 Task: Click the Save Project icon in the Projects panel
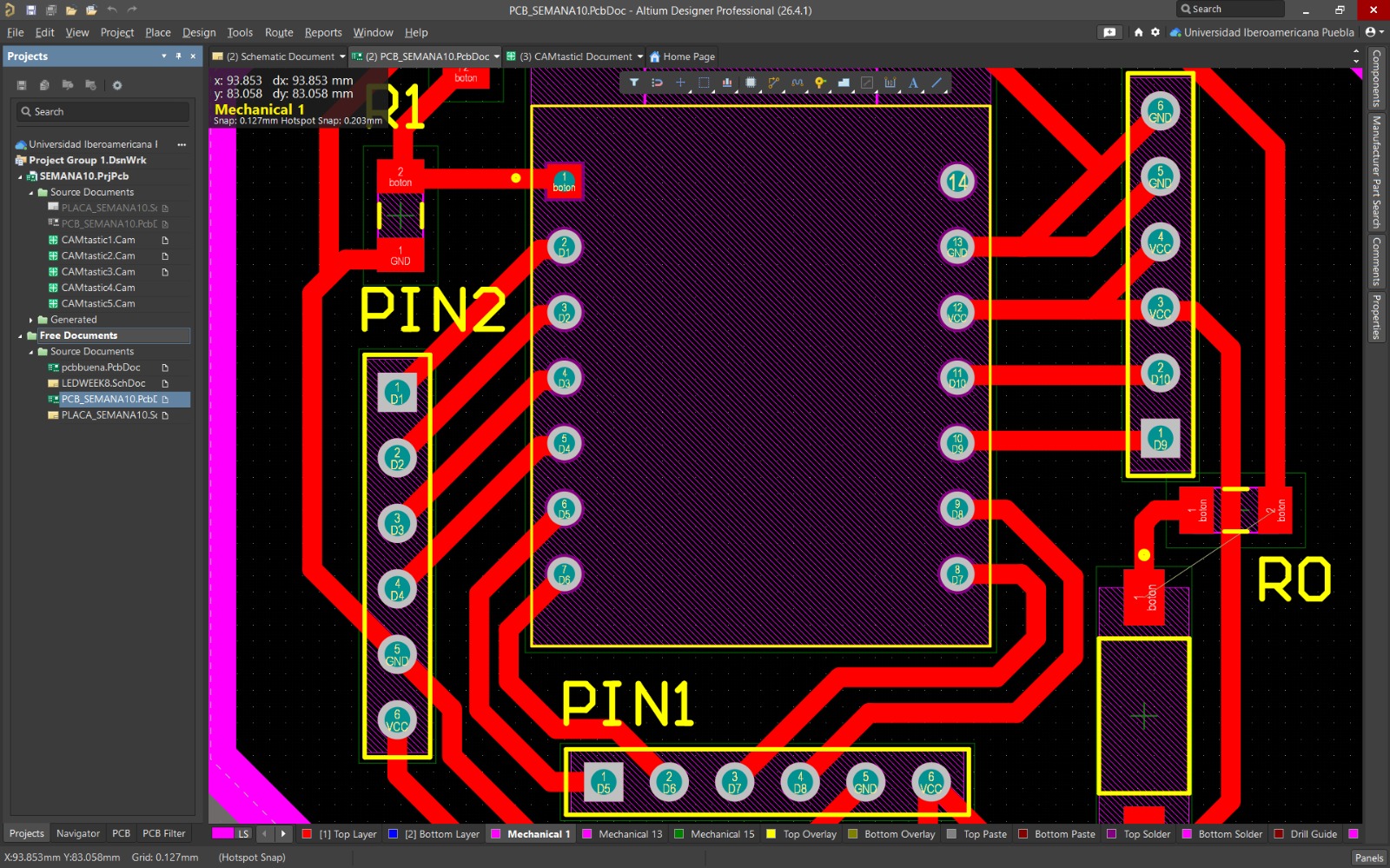point(22,85)
